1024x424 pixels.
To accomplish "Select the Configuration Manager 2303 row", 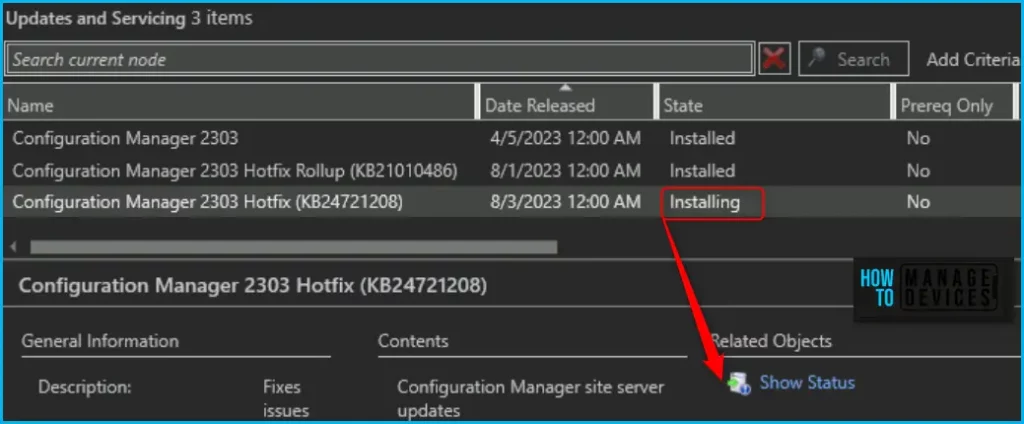I will coord(512,138).
